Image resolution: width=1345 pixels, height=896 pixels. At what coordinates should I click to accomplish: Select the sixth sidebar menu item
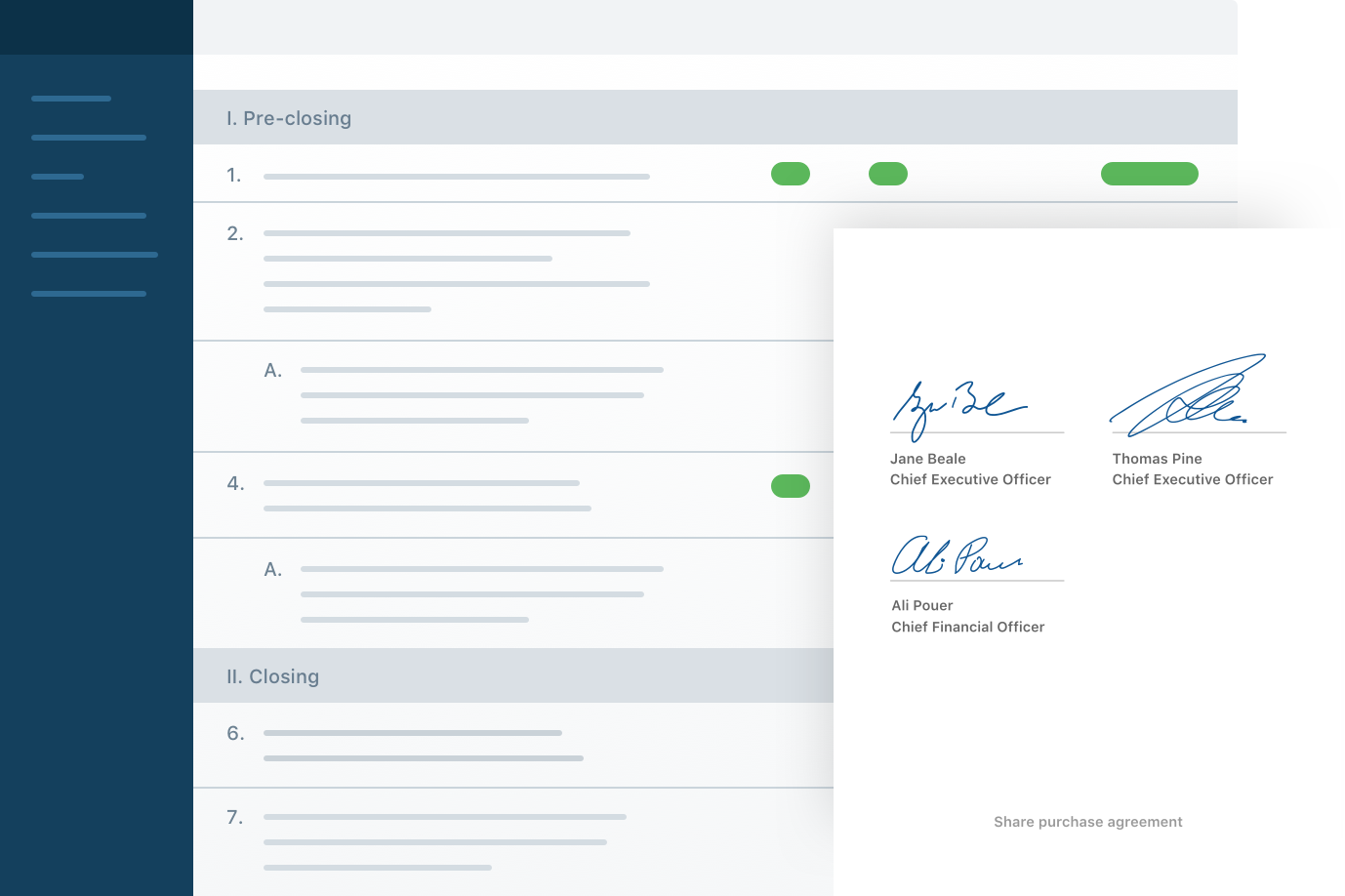[x=89, y=294]
